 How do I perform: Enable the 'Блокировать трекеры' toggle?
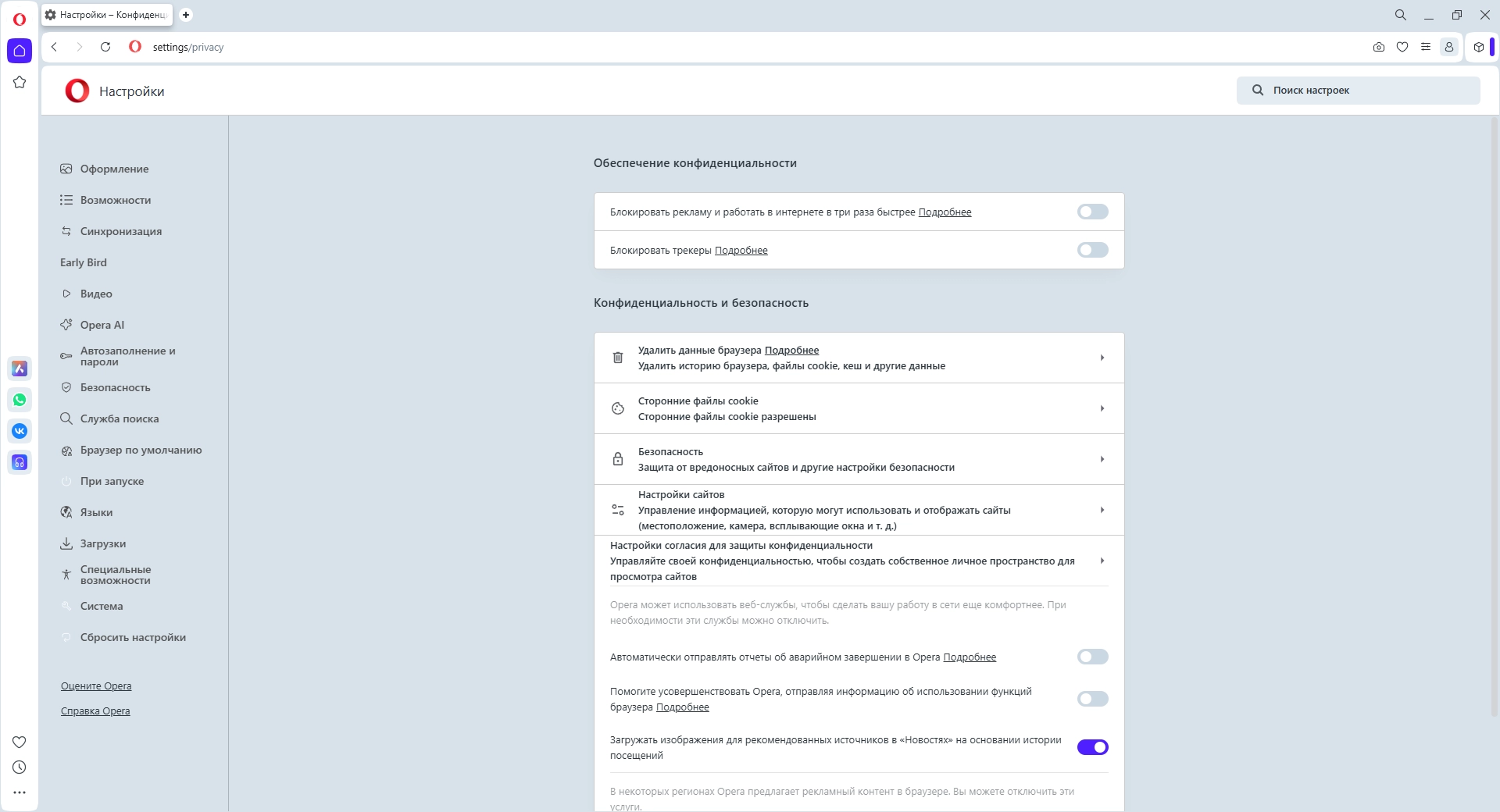pyautogui.click(x=1093, y=250)
